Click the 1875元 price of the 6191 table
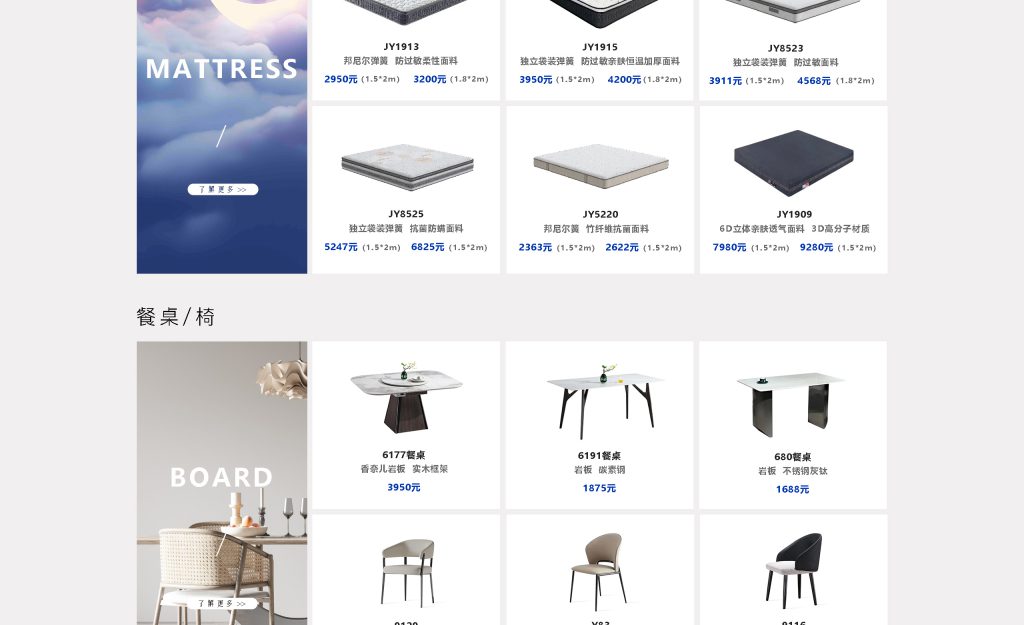The width and height of the screenshot is (1024, 625). [x=599, y=488]
